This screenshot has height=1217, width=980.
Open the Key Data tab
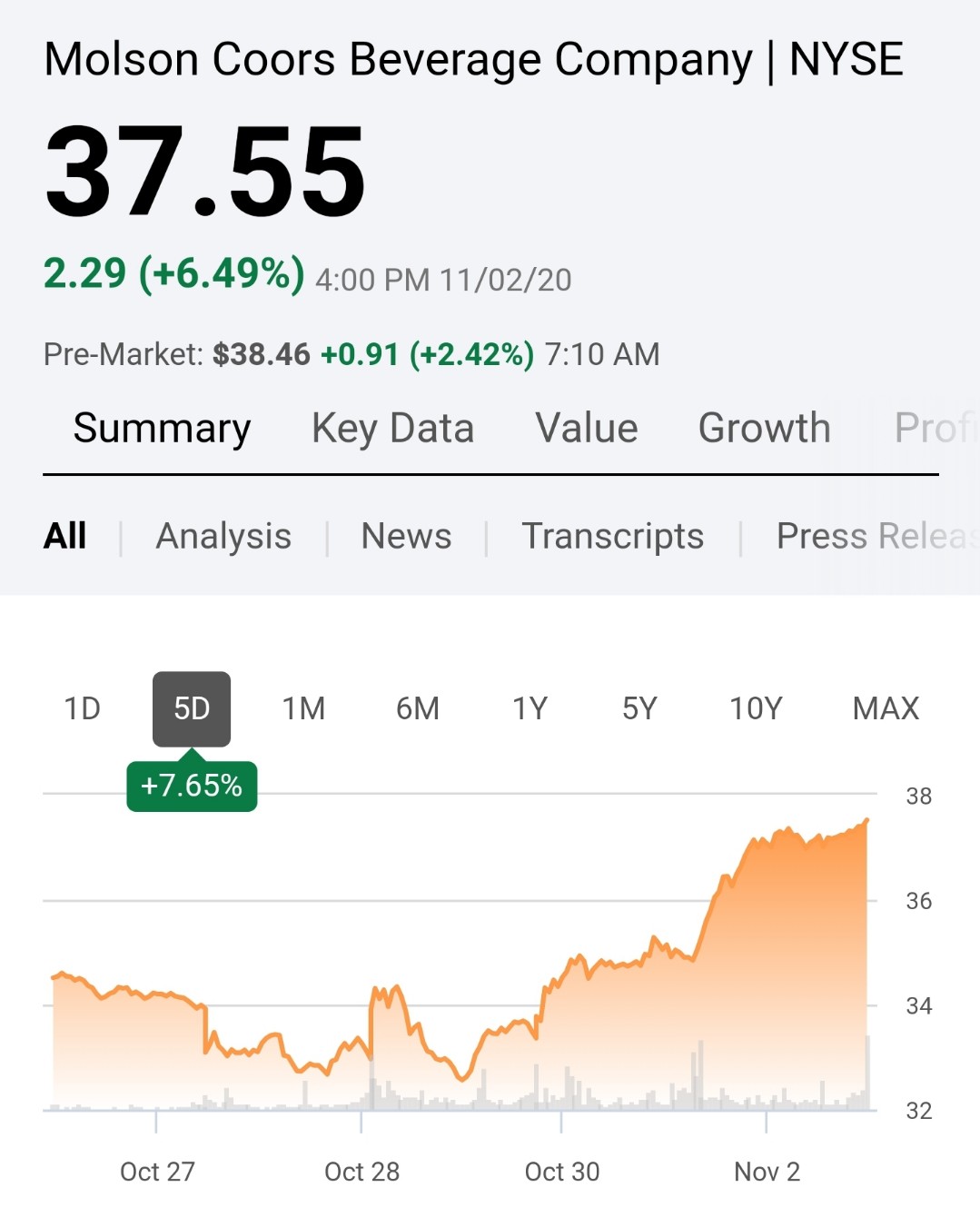tap(392, 429)
